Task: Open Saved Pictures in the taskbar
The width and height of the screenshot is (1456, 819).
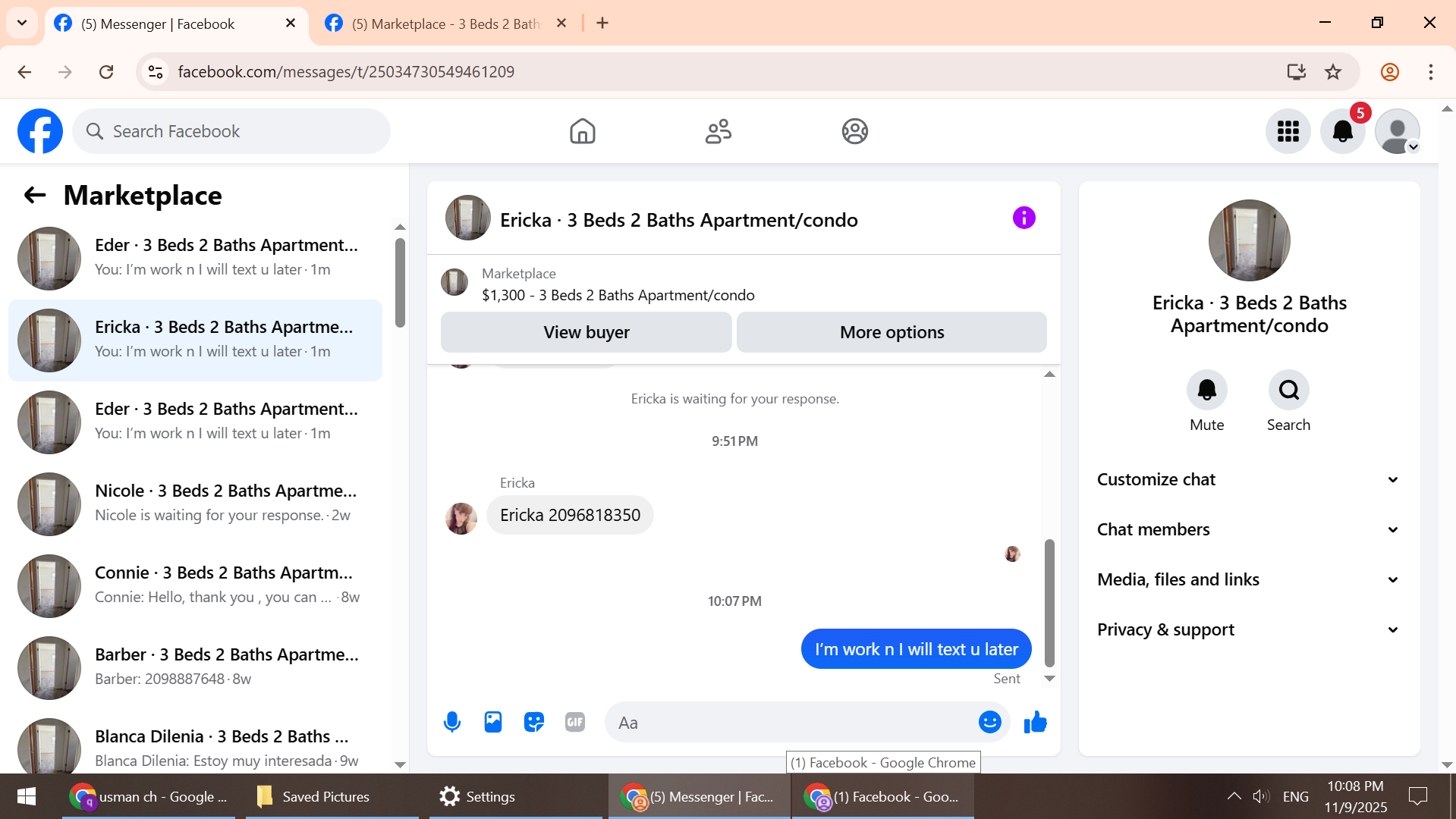Action: pyautogui.click(x=332, y=796)
